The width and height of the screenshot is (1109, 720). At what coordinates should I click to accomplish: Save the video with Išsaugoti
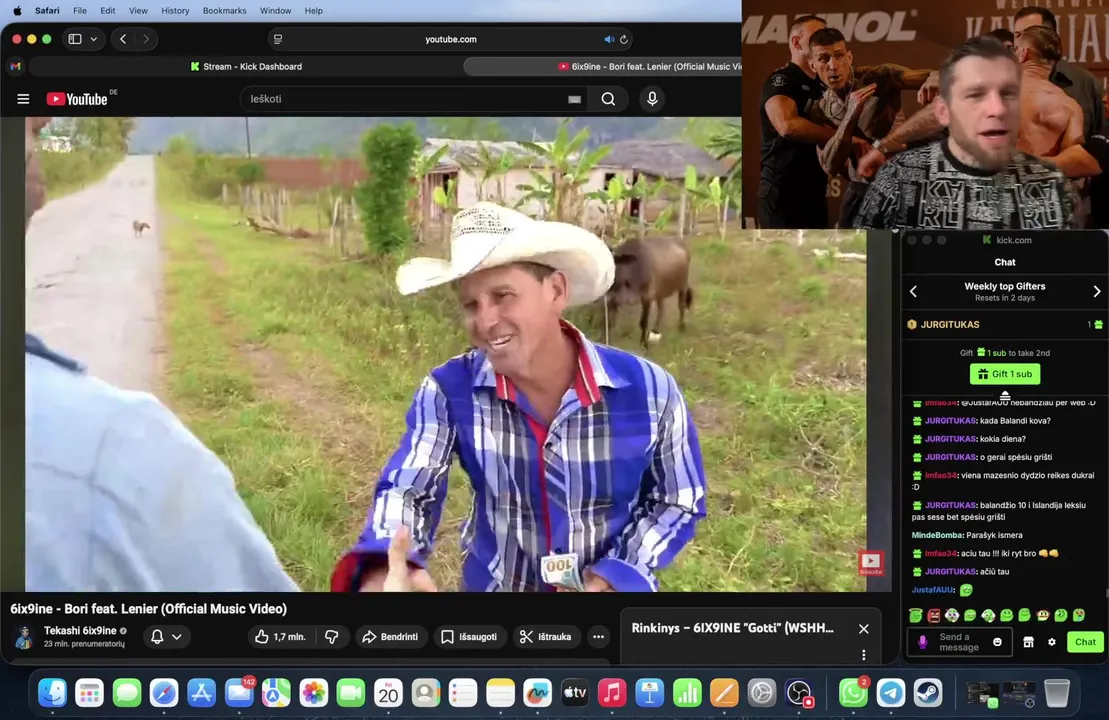coord(470,637)
